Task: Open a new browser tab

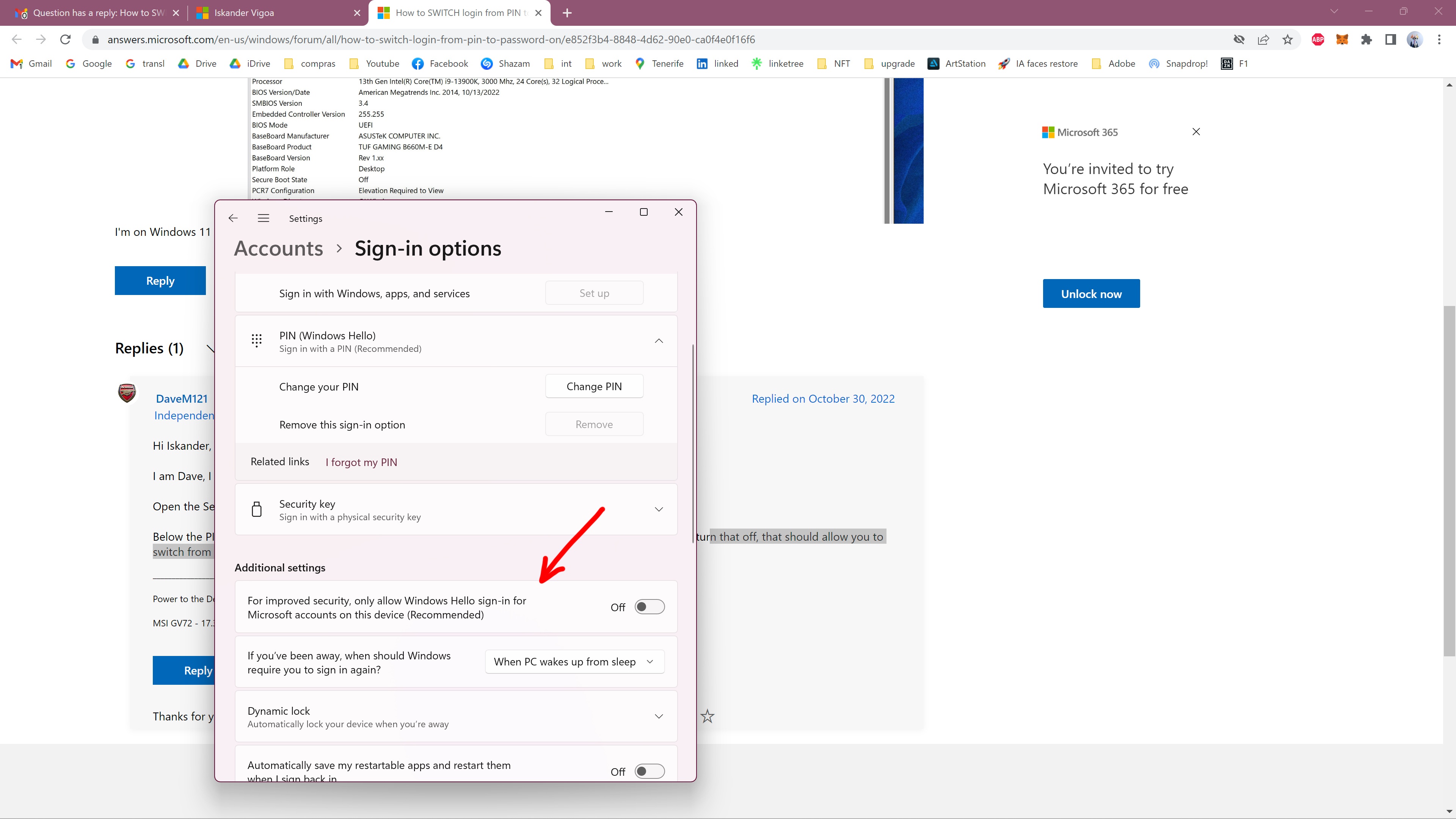Action: coord(568,13)
